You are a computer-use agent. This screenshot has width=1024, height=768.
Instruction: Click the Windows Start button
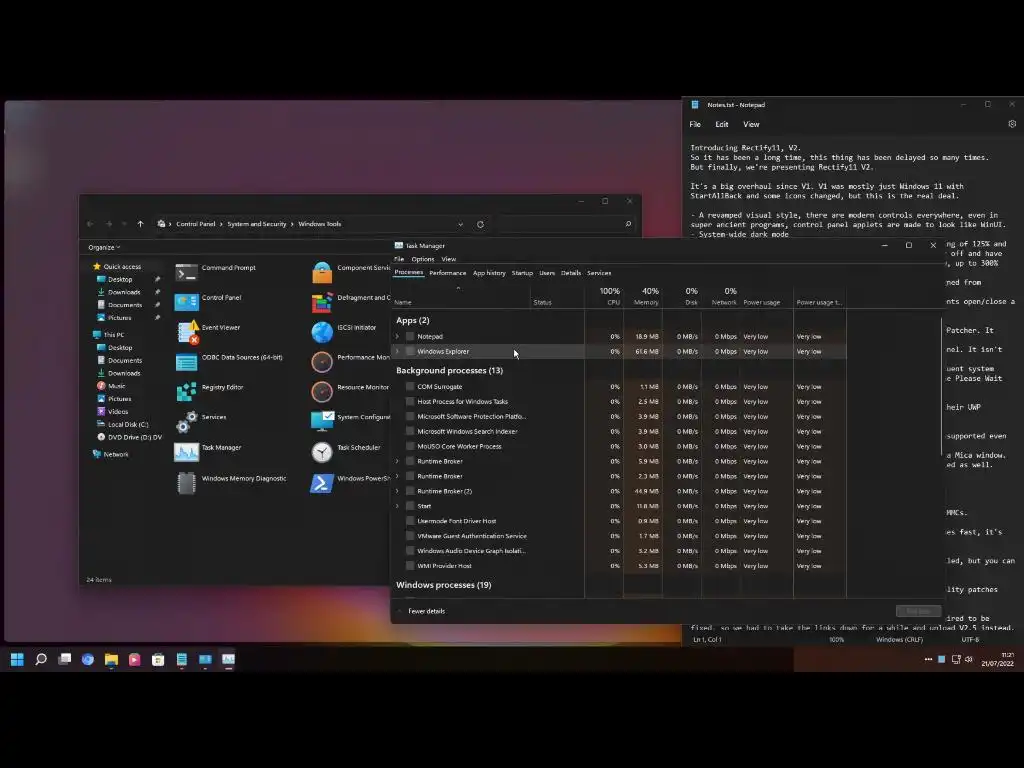coord(18,660)
